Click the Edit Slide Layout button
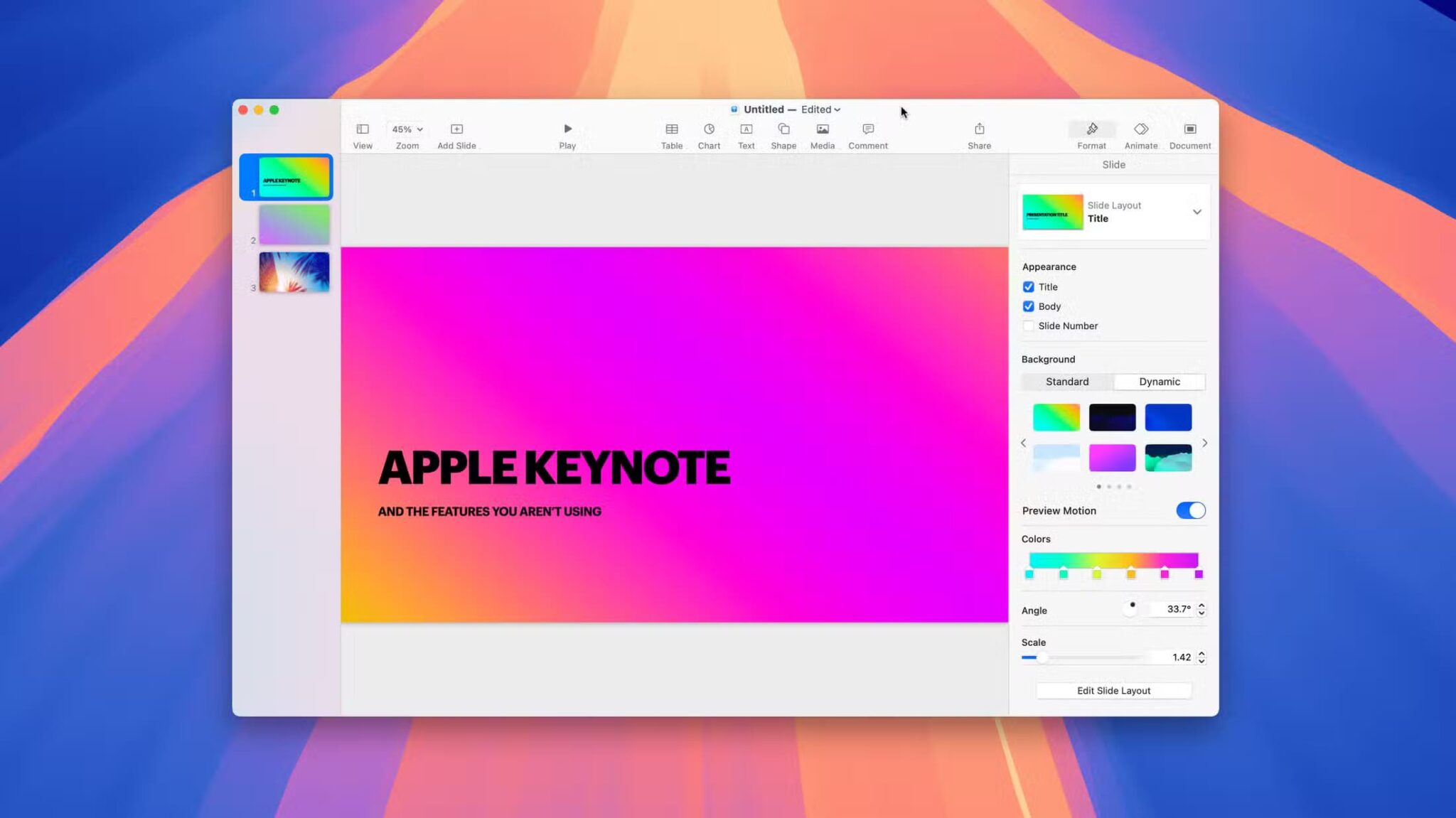This screenshot has height=818, width=1456. pyautogui.click(x=1113, y=690)
